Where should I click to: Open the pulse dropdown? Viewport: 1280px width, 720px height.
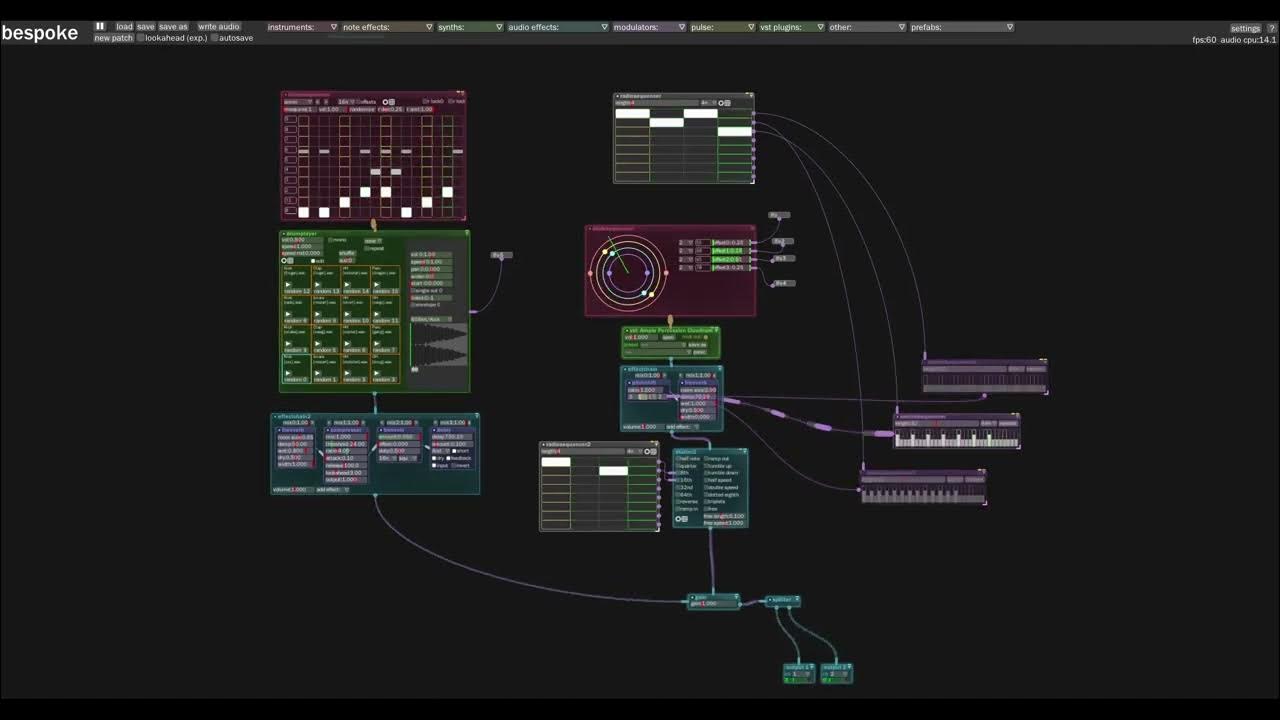(x=722, y=27)
